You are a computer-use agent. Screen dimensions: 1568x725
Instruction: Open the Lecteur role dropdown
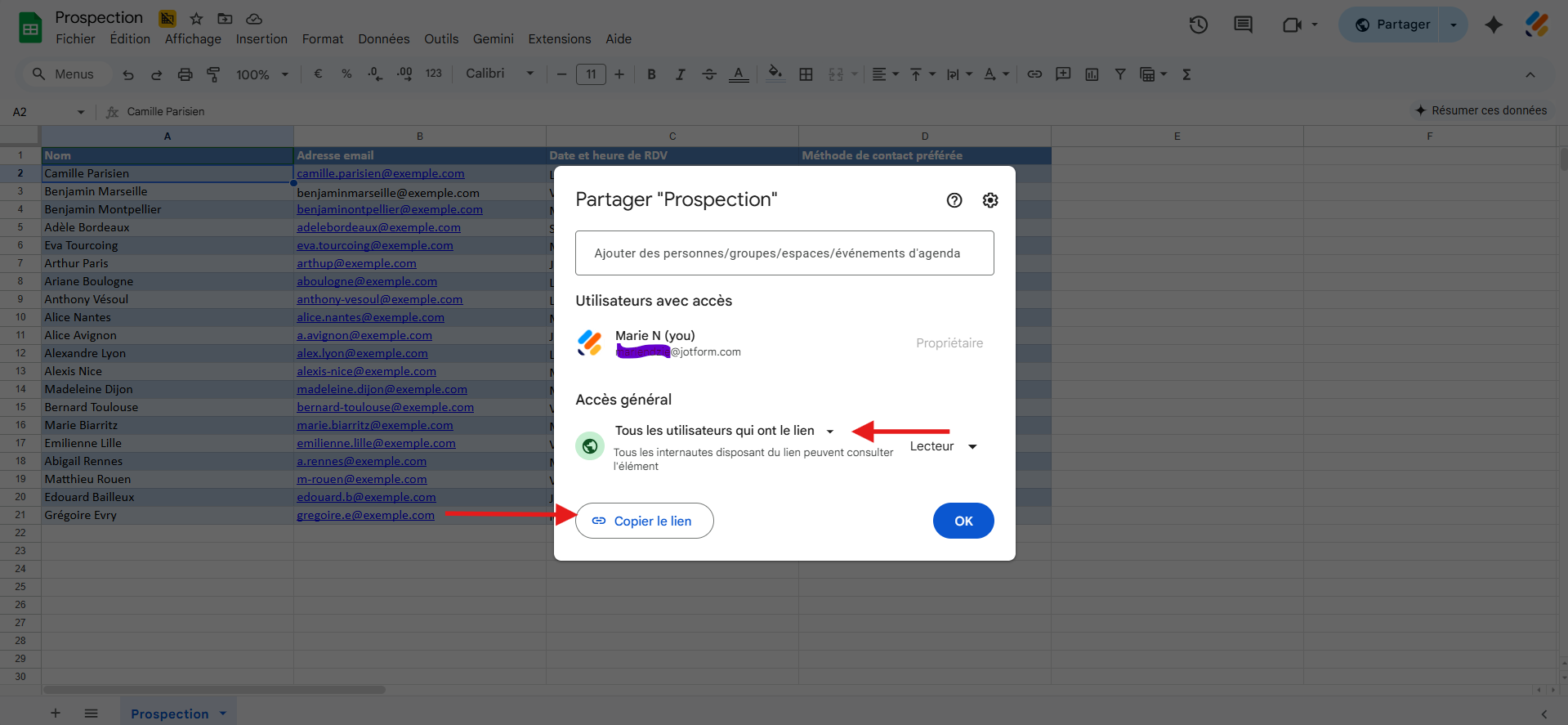[944, 446]
